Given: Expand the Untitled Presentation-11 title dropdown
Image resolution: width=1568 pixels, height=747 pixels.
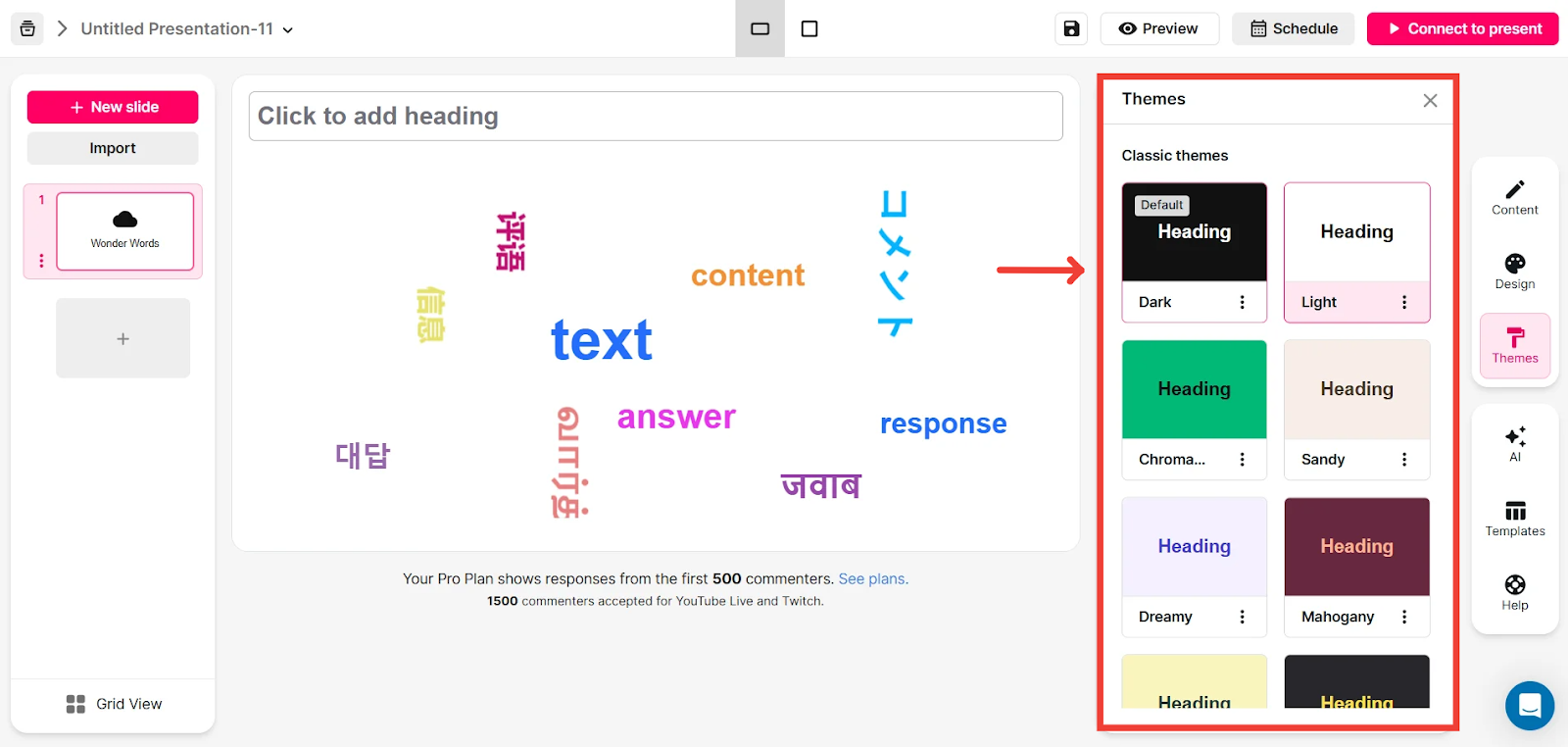Looking at the screenshot, I should click(288, 29).
